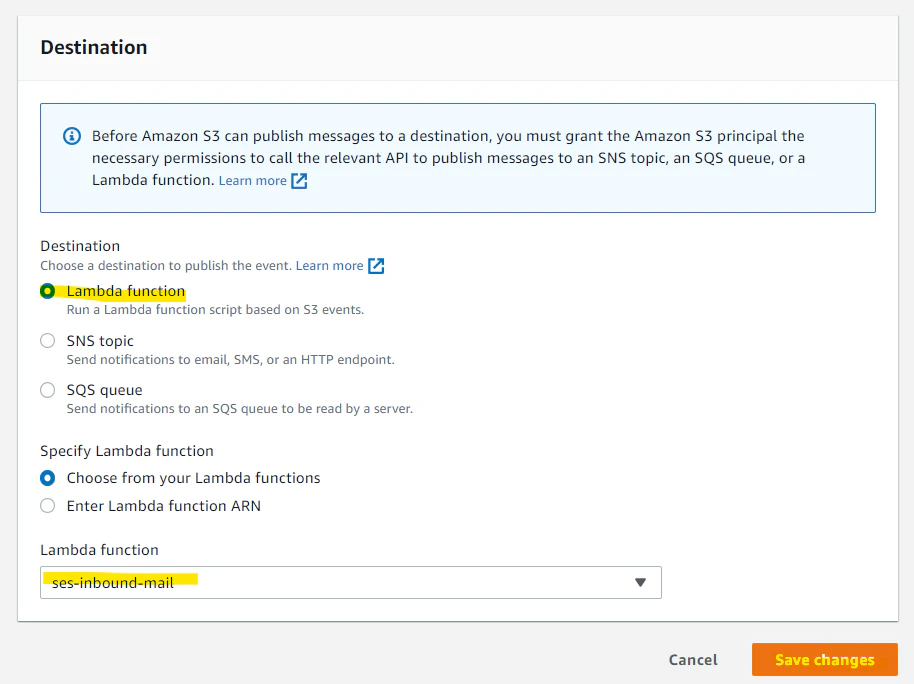
Task: Click external link icon beside Destination Learn more
Action: tap(376, 266)
